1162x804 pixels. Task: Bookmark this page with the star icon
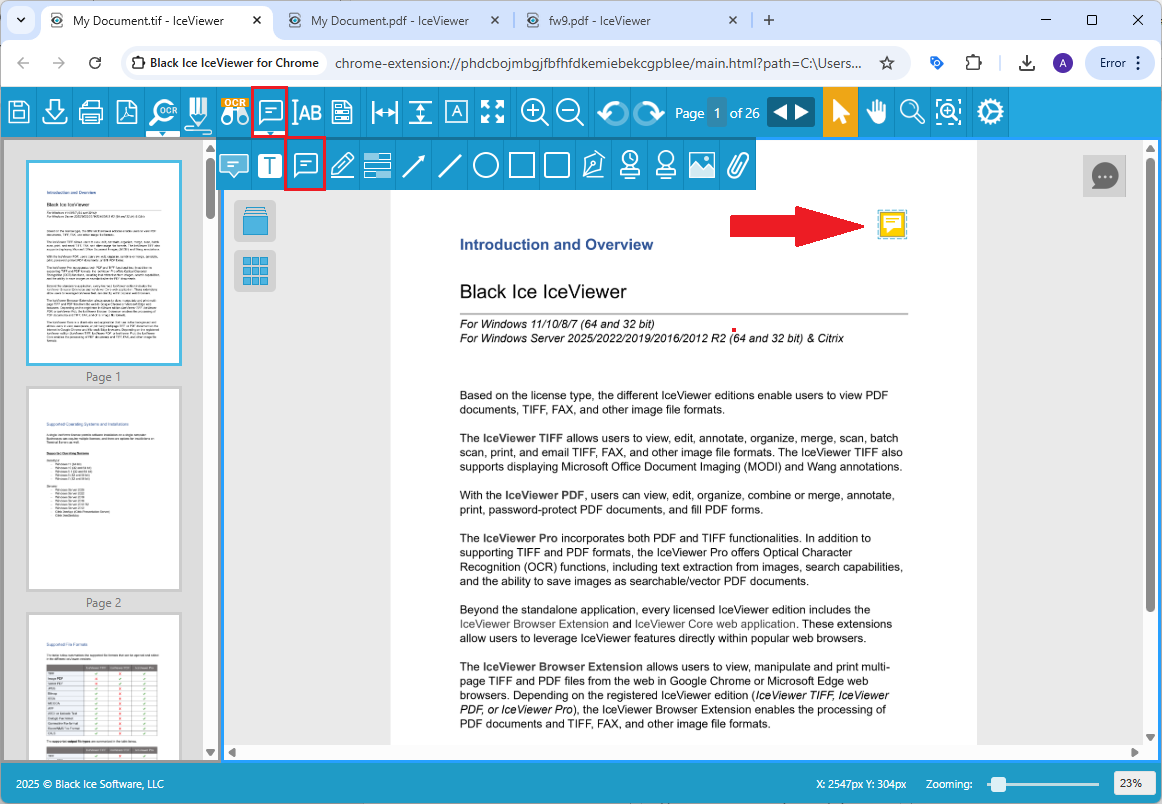point(887,63)
